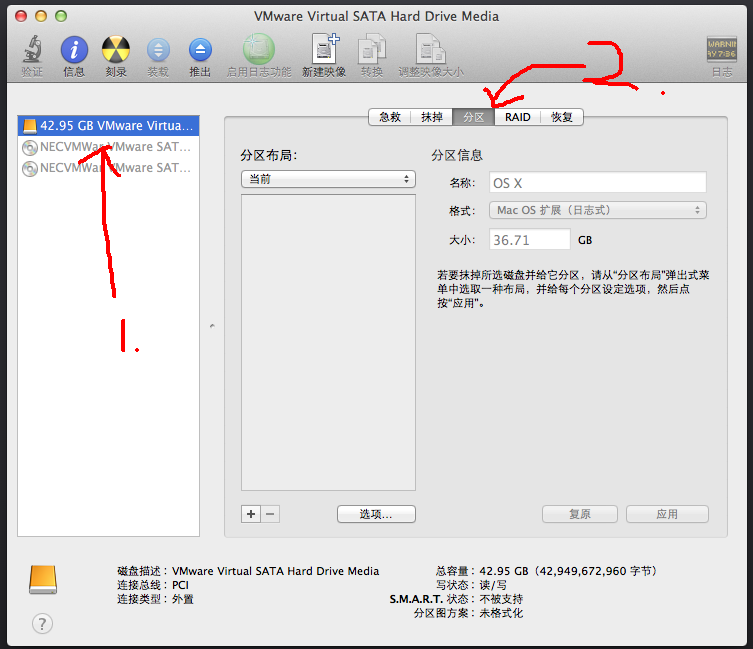Open the 分区布局 dropdown showing 当前

[328, 179]
